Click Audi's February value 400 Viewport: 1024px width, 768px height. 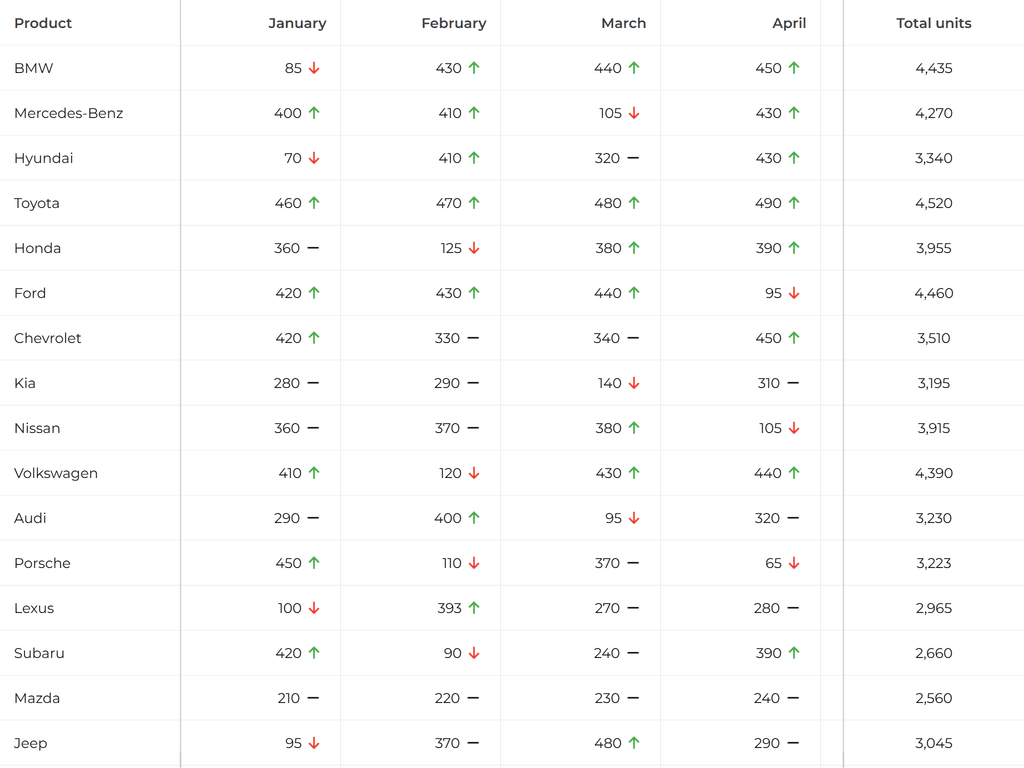pyautogui.click(x=448, y=518)
